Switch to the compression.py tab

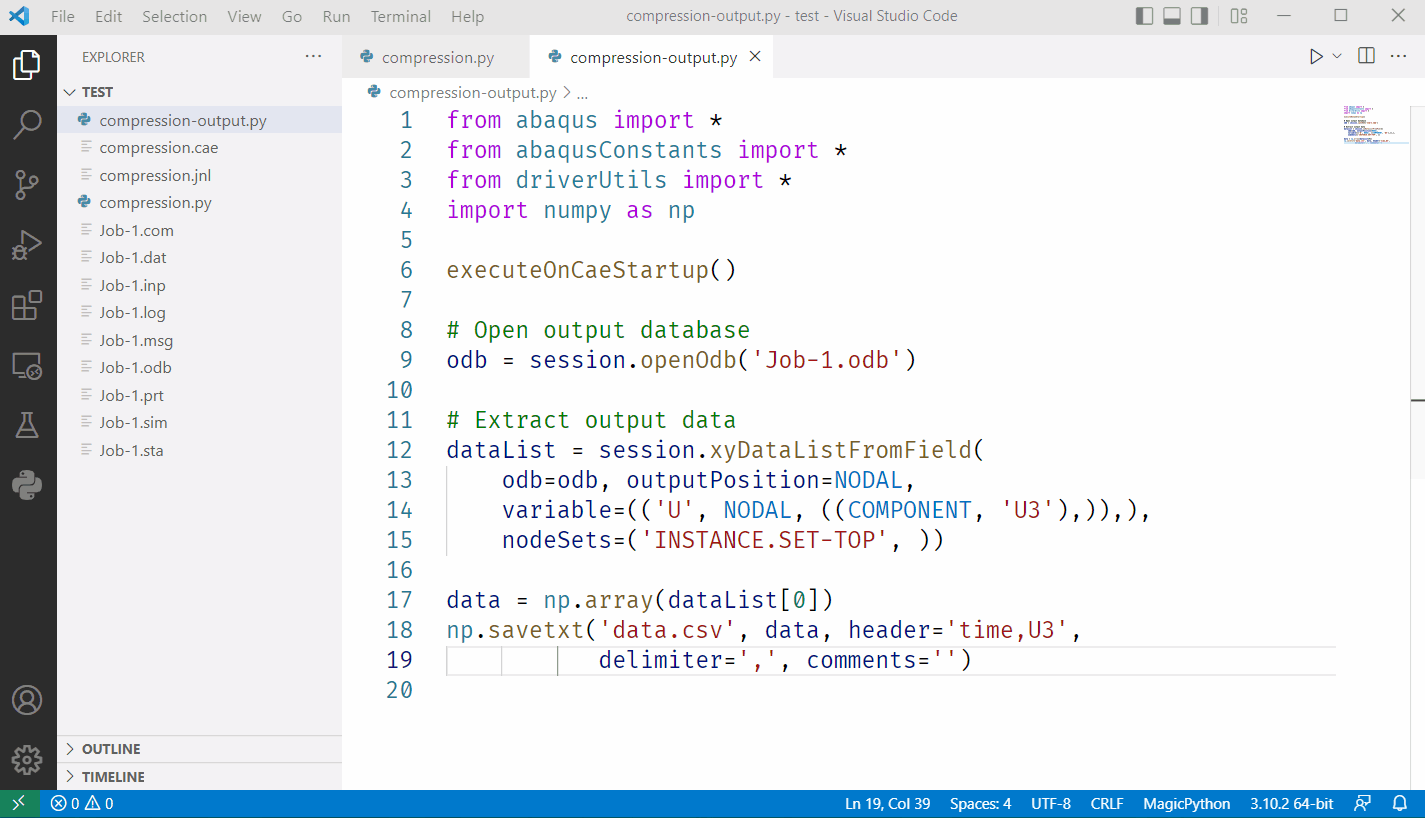[x=436, y=58]
